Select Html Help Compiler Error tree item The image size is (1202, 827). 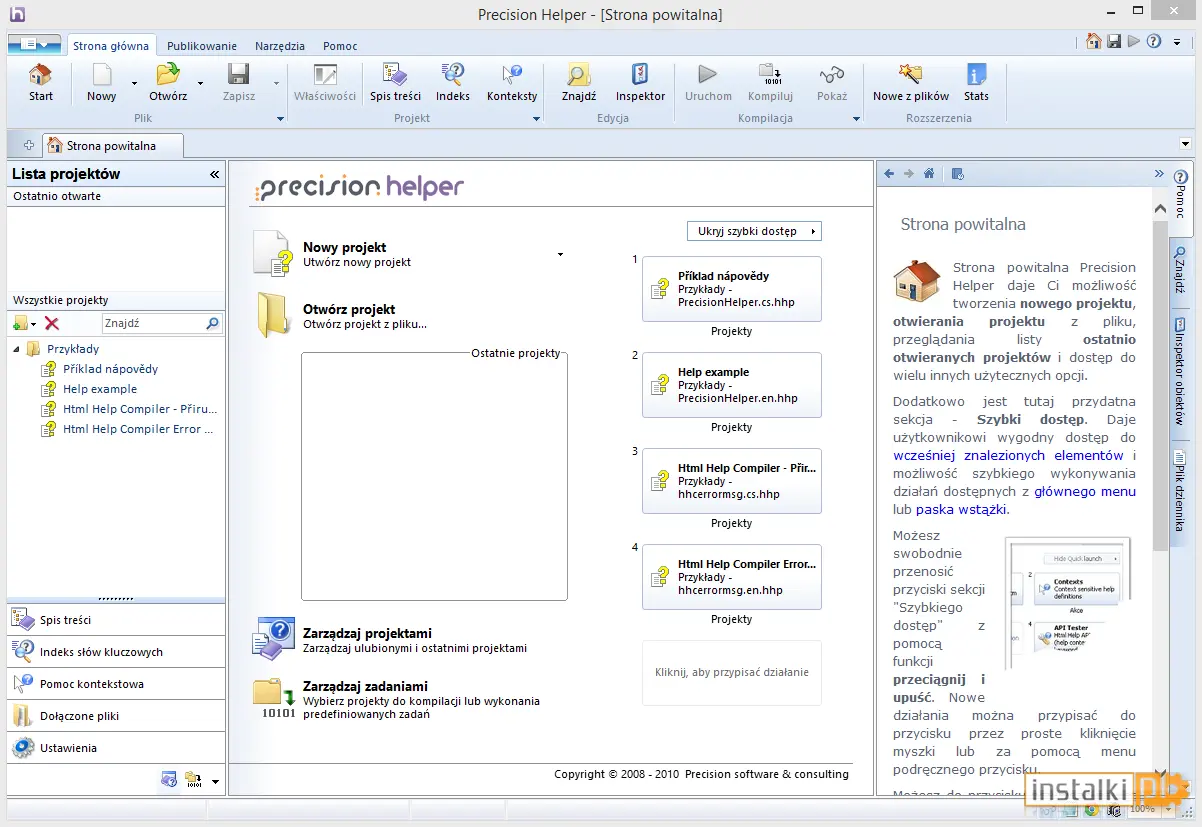pos(138,429)
